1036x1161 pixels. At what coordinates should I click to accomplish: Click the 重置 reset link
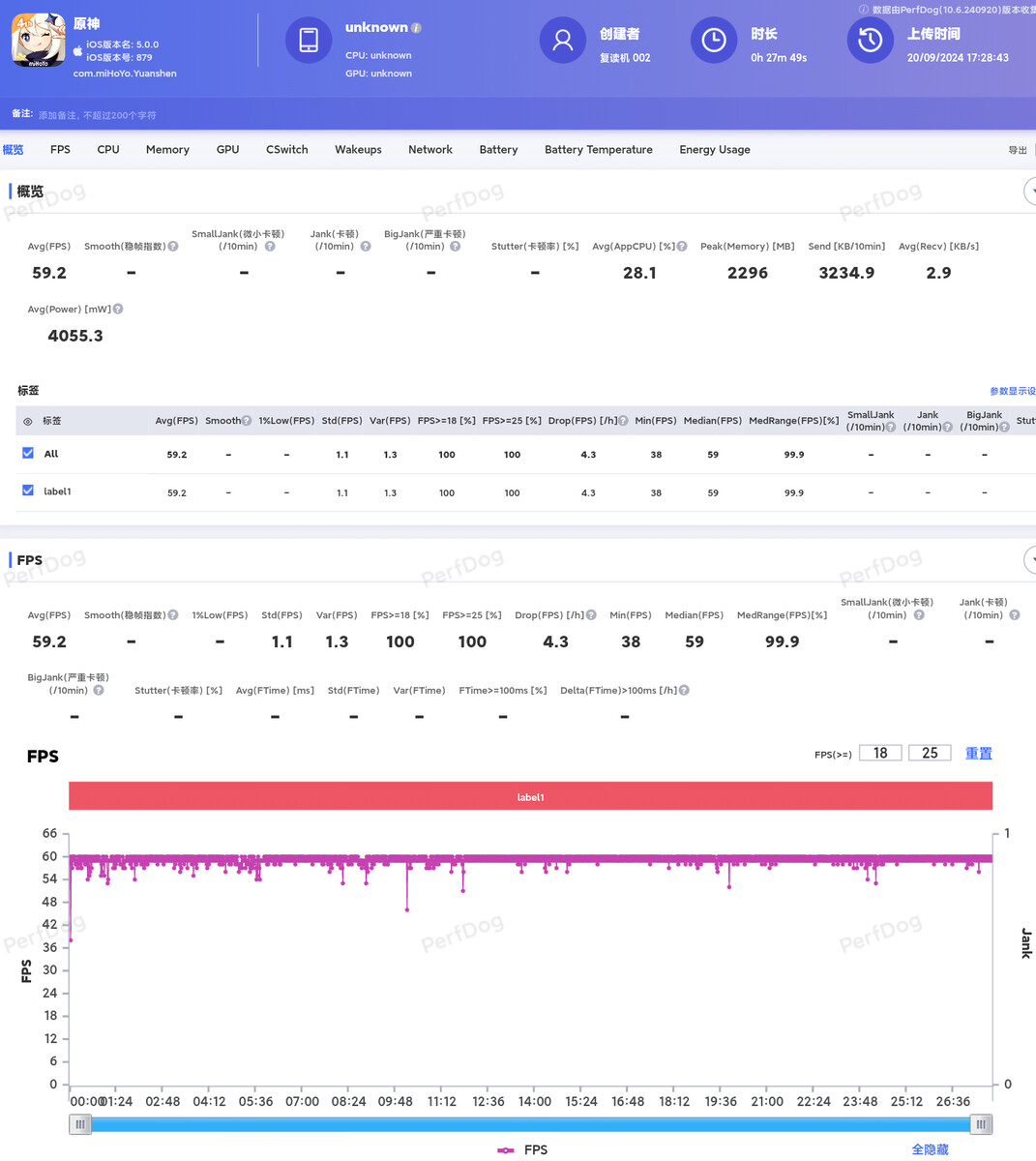coord(978,754)
